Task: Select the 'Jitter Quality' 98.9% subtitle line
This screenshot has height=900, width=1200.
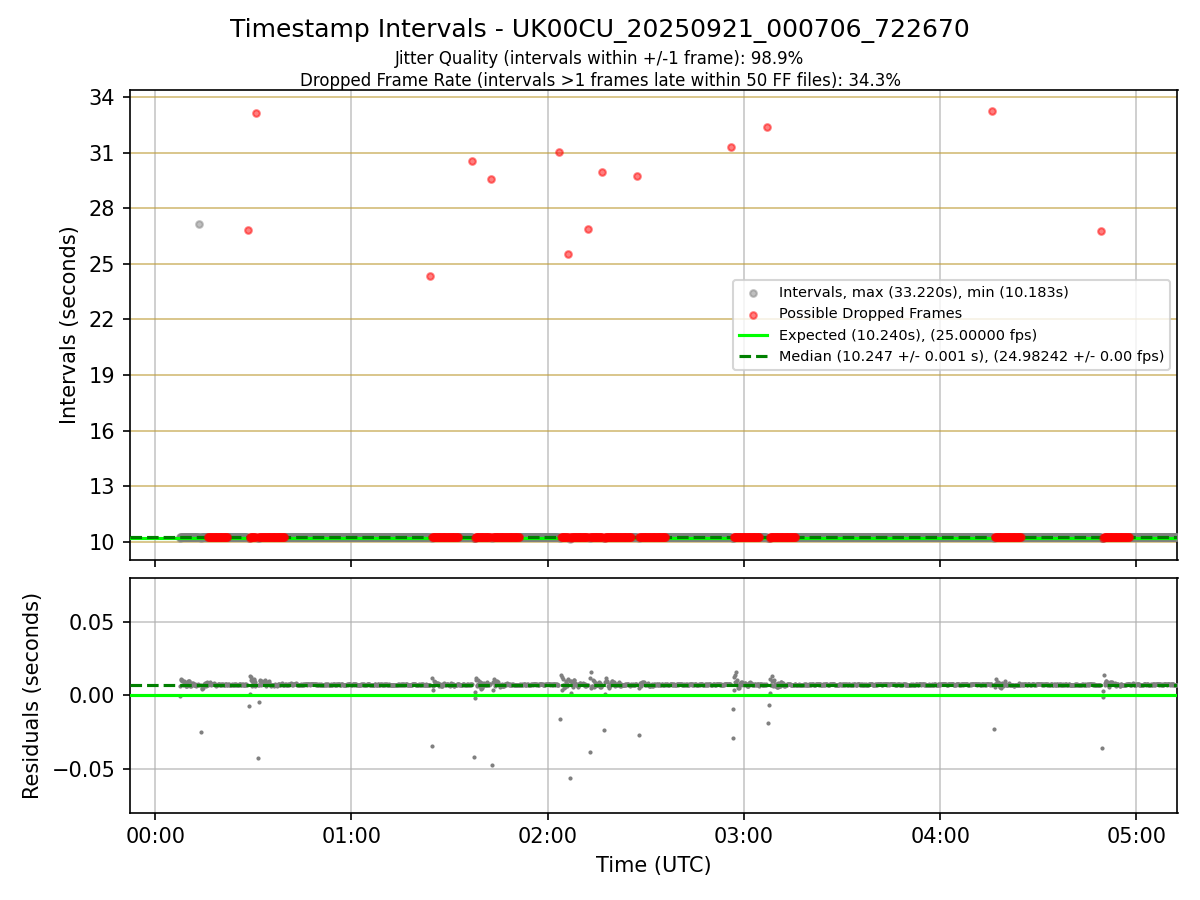Action: (599, 58)
